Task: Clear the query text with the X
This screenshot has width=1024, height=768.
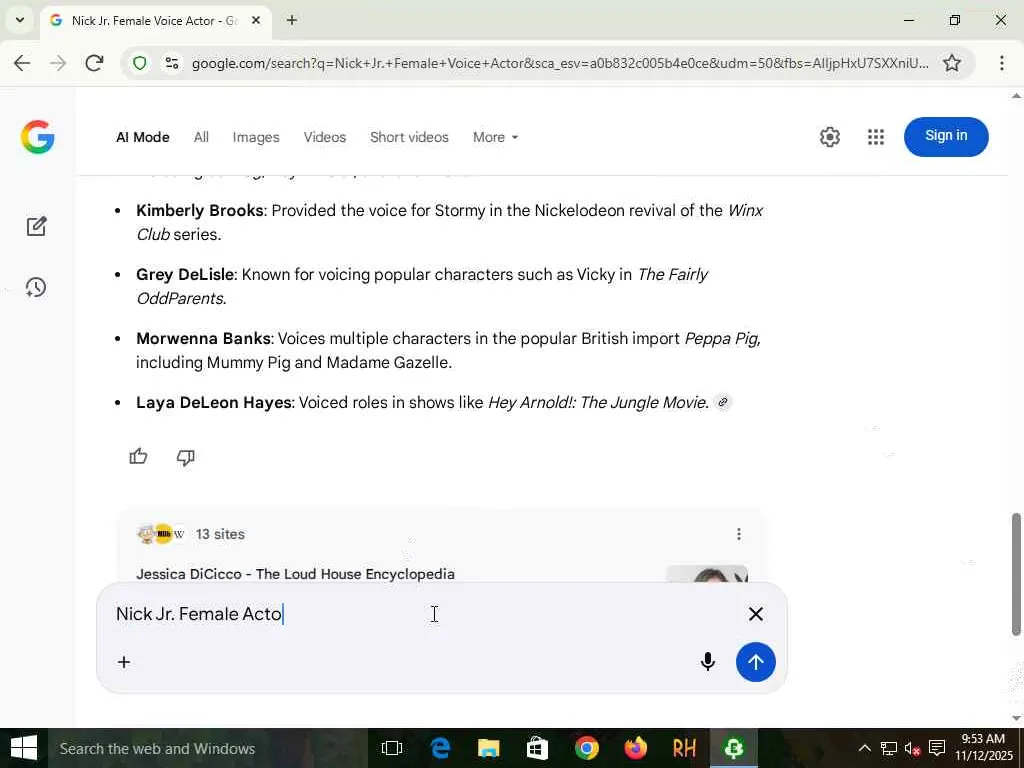Action: point(756,614)
